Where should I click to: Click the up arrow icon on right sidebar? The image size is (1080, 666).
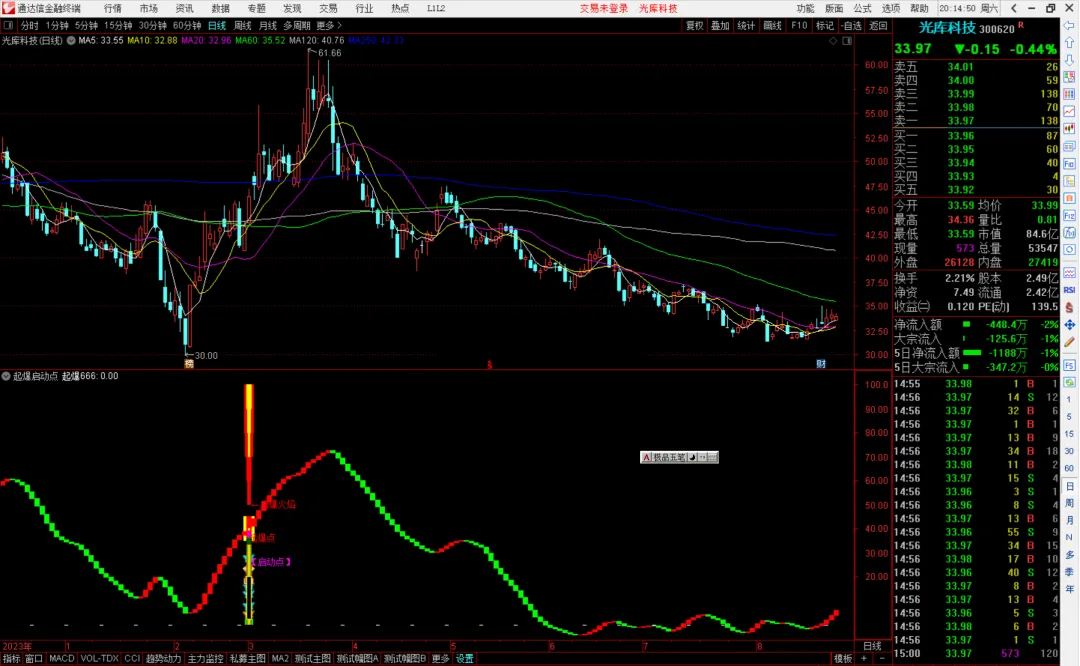point(1069,43)
